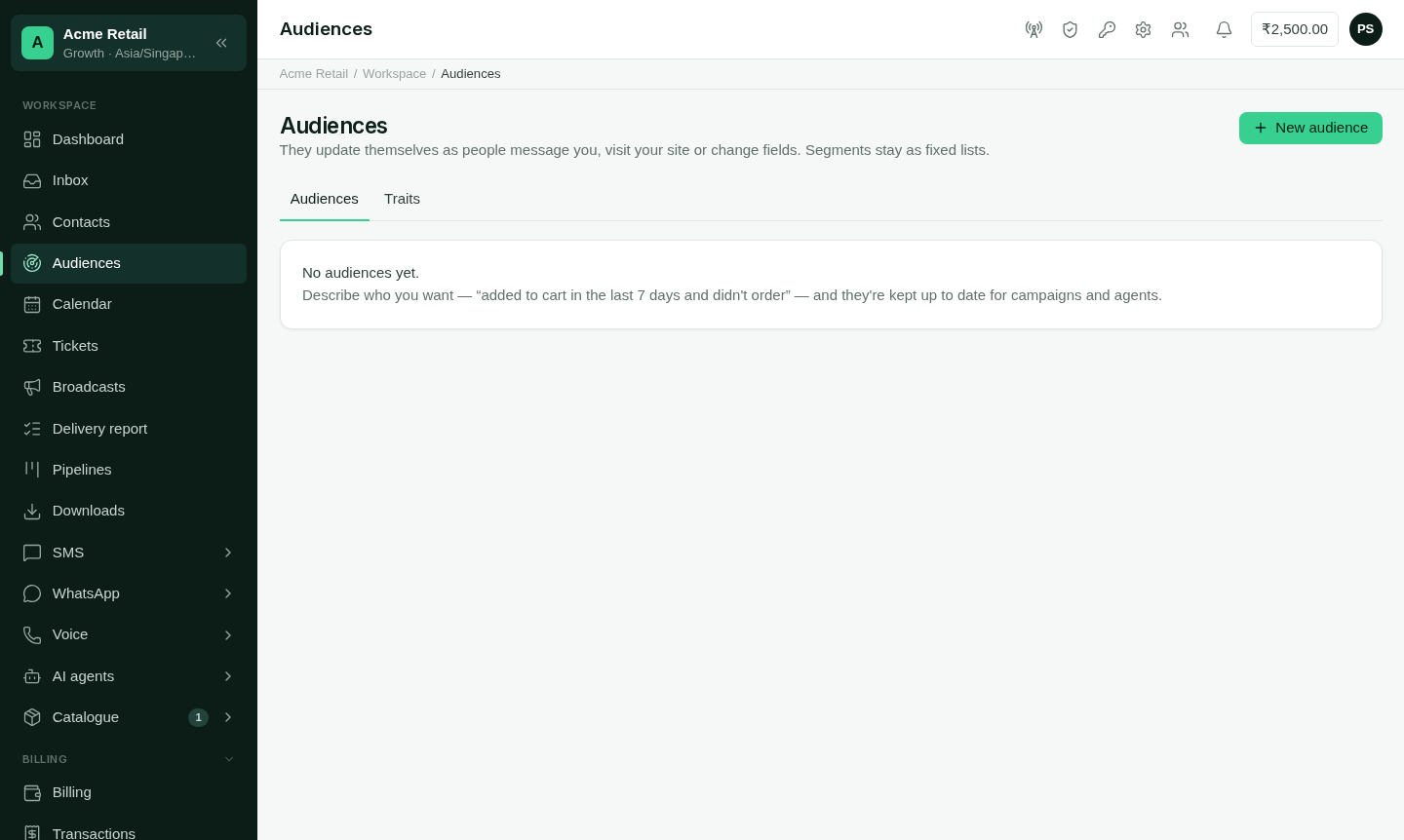Click the Calendar icon in sidebar

(x=32, y=304)
